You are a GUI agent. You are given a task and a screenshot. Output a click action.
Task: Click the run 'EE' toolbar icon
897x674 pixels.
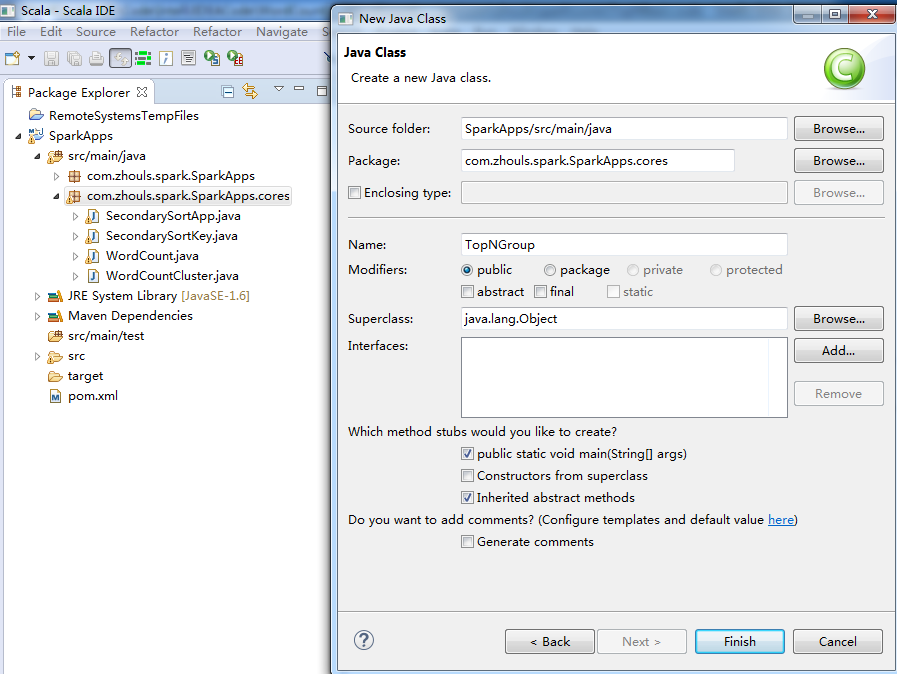pos(235,58)
